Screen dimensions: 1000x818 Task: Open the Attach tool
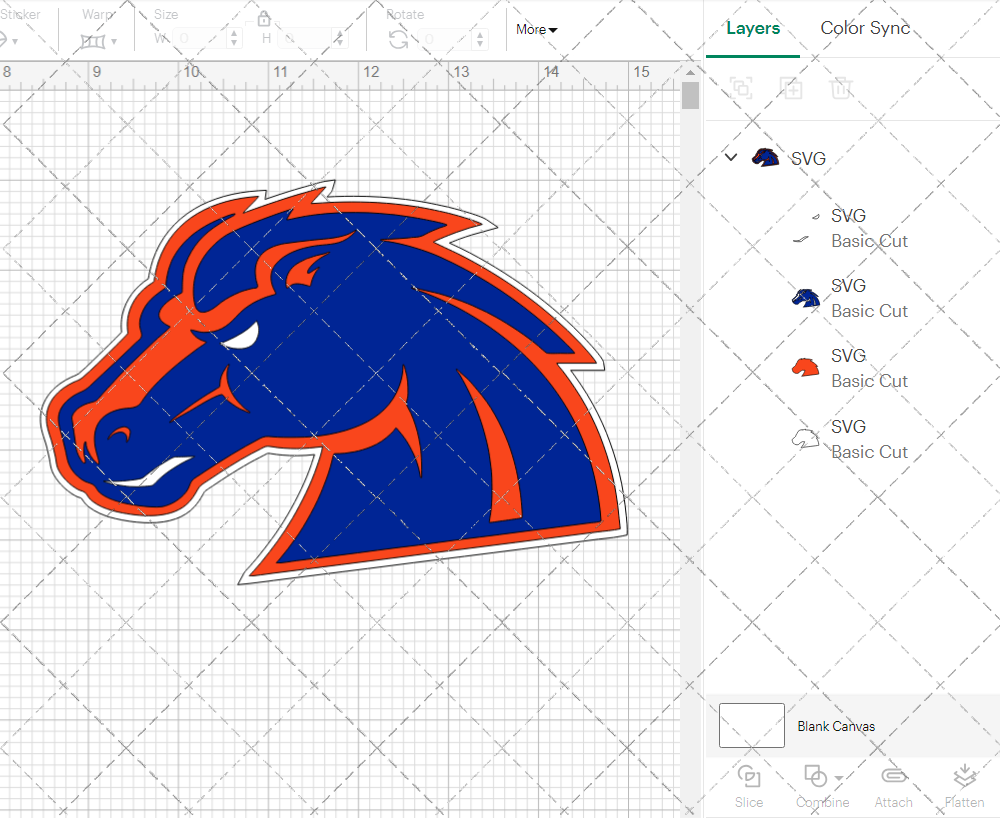click(893, 785)
